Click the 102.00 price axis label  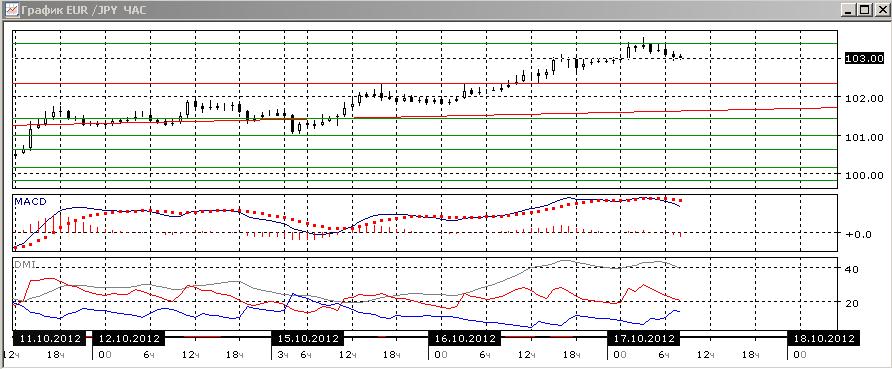865,98
